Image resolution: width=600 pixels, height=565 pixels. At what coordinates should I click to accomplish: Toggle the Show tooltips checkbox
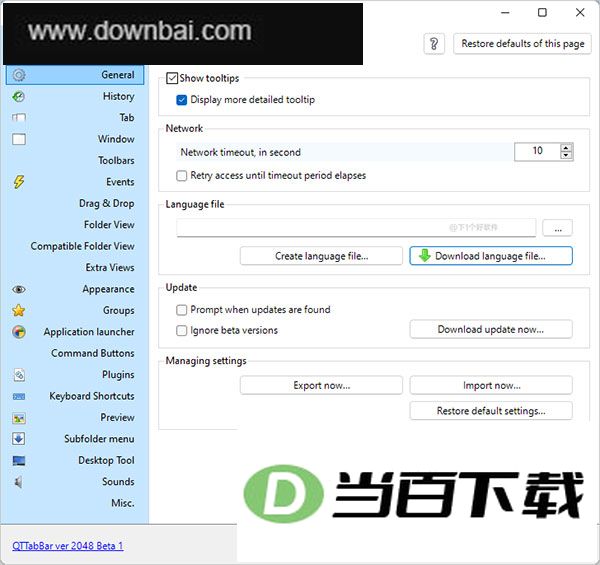(172, 78)
